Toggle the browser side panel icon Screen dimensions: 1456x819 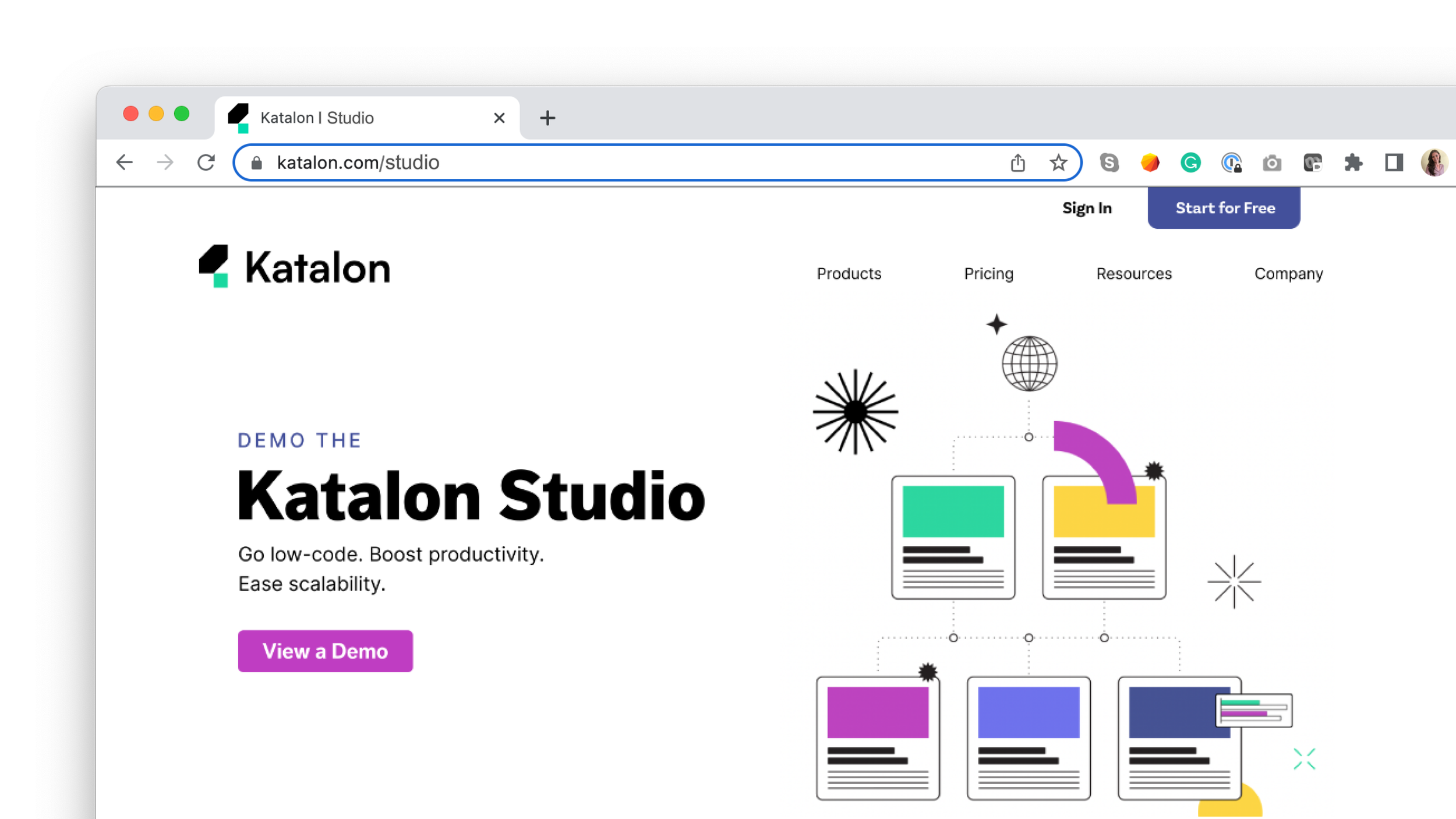(x=1394, y=163)
